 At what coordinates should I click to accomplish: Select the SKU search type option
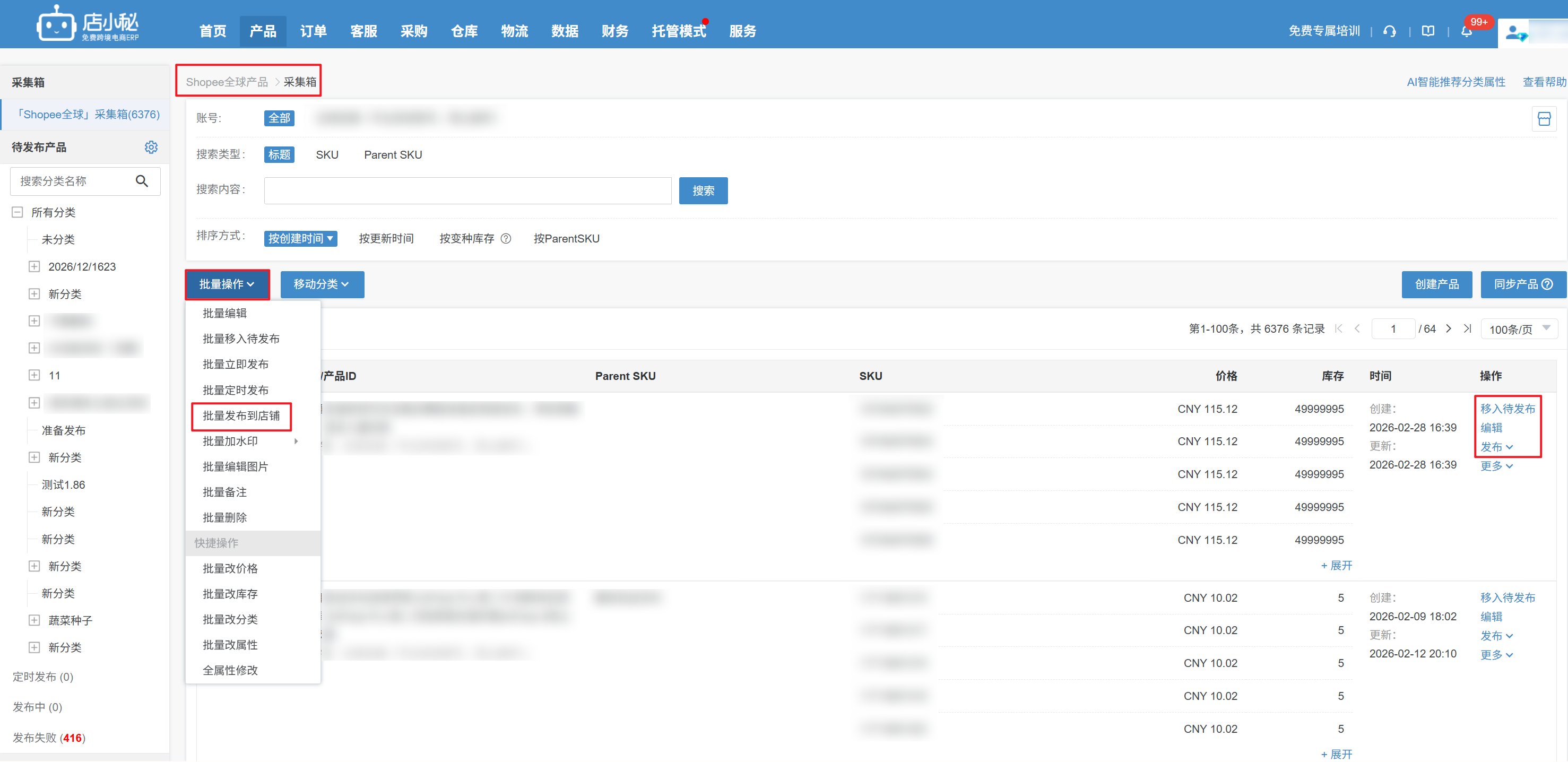click(x=327, y=154)
